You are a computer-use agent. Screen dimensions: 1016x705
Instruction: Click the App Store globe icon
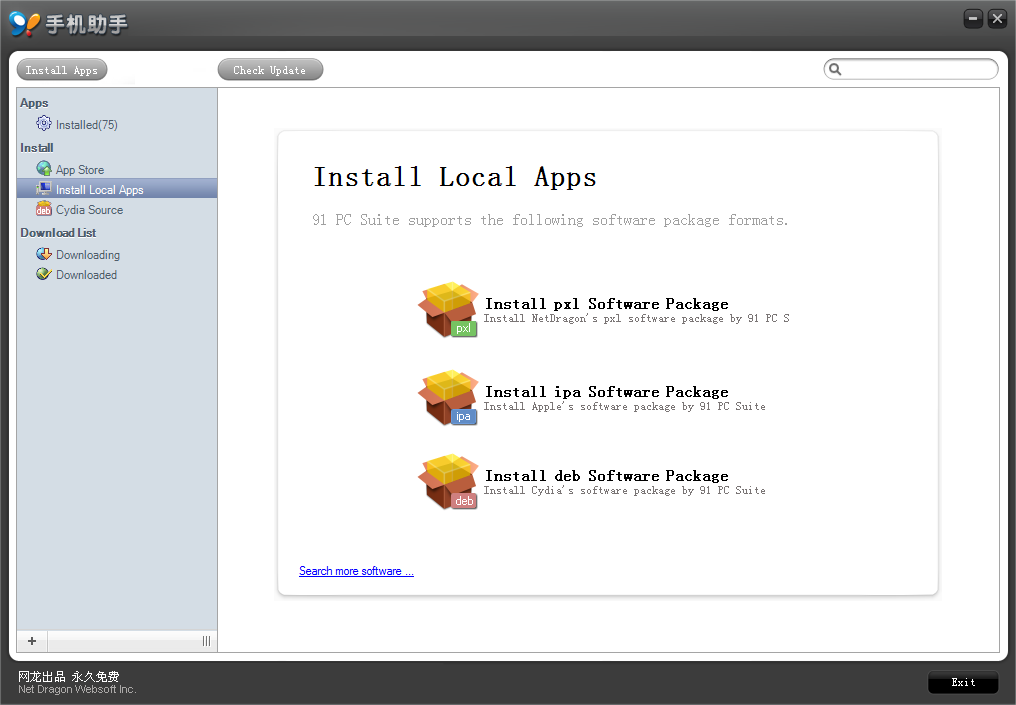(43, 168)
